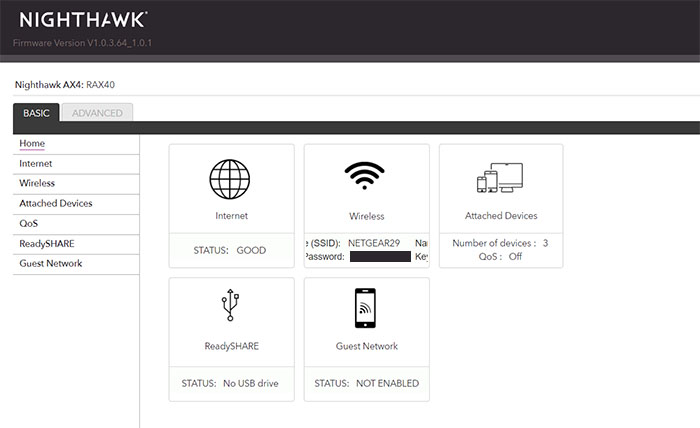The width and height of the screenshot is (700, 428).
Task: Click the Attached Devices computers icon
Action: [x=500, y=178]
